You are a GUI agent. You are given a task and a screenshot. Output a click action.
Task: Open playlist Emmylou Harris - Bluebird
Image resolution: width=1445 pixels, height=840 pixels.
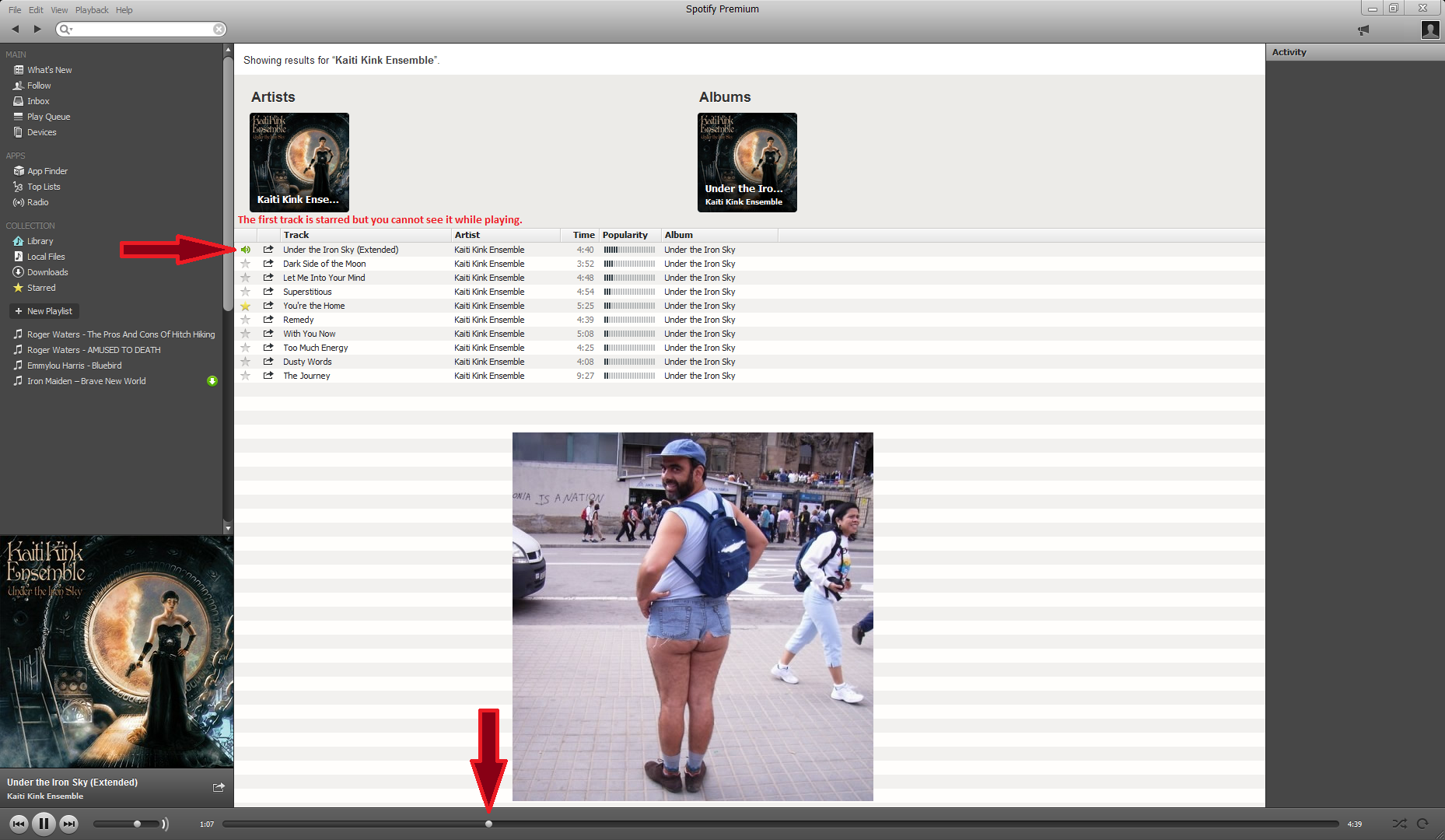pyautogui.click(x=74, y=366)
